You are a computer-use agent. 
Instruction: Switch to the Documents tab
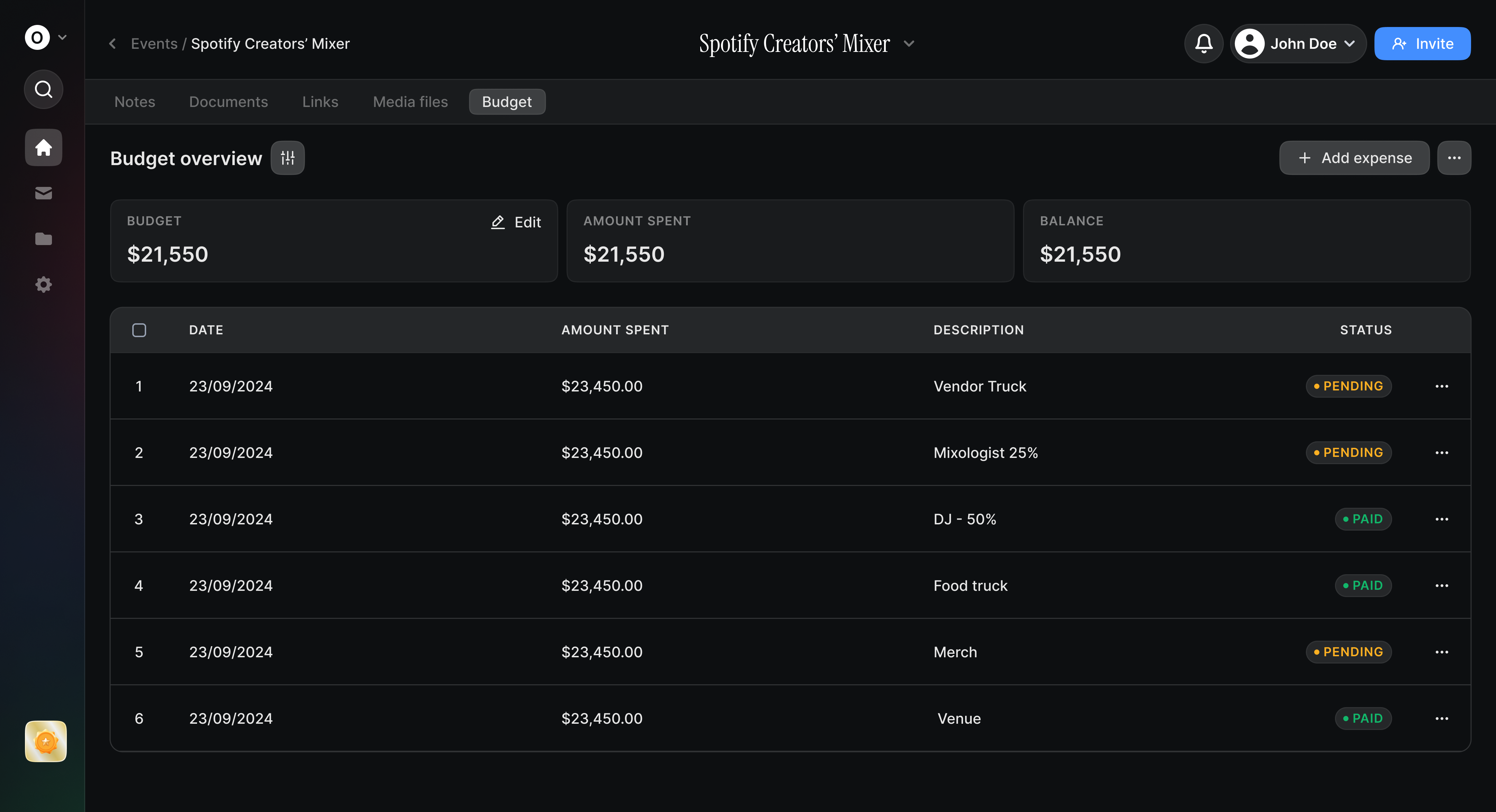[x=228, y=101]
